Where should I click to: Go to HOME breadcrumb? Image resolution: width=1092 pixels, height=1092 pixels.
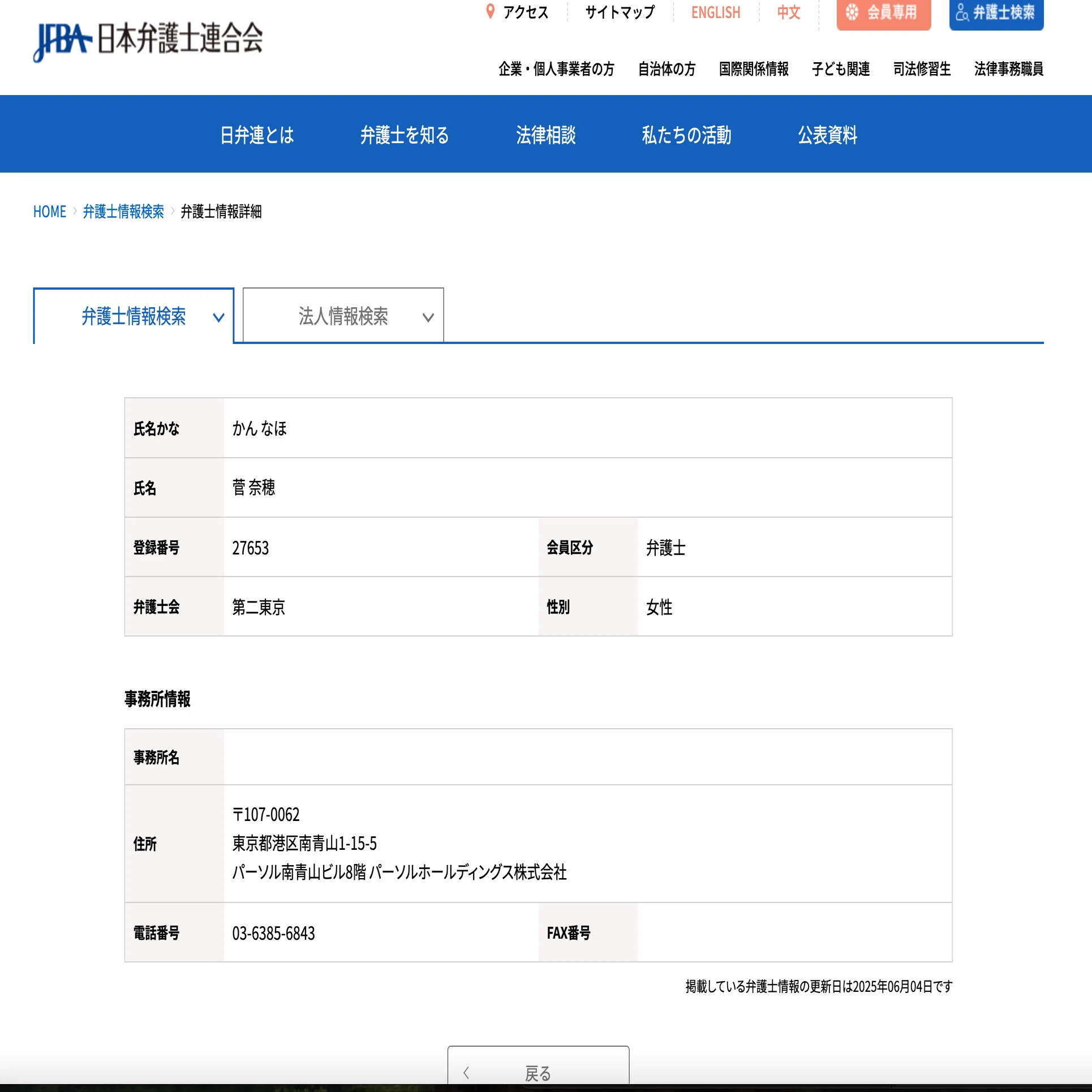50,212
